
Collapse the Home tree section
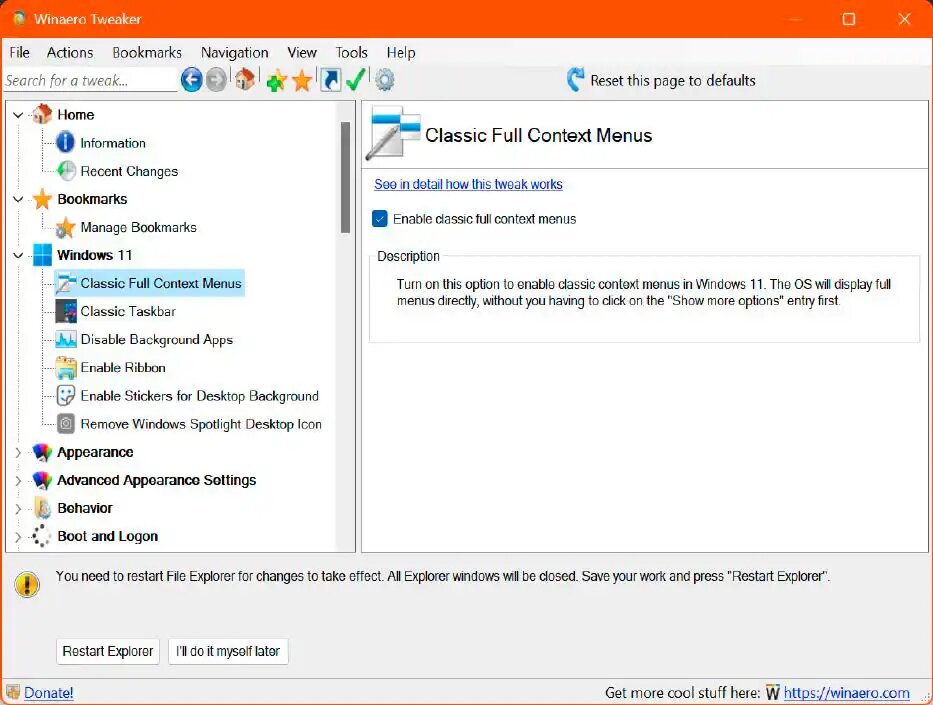point(18,115)
